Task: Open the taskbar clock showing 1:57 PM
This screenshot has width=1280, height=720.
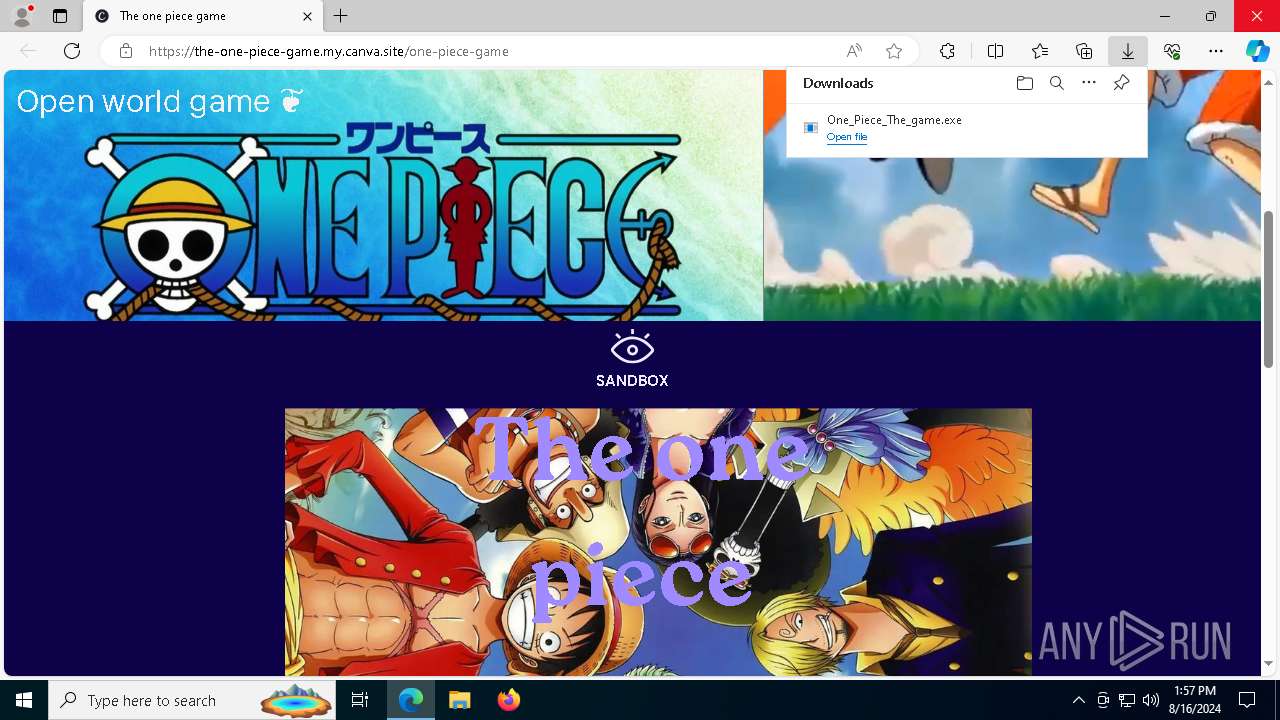Action: [1194, 700]
